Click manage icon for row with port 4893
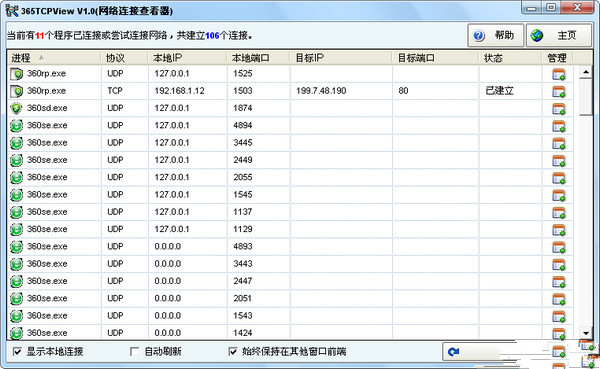Viewport: 600px width, 369px height. pos(559,247)
